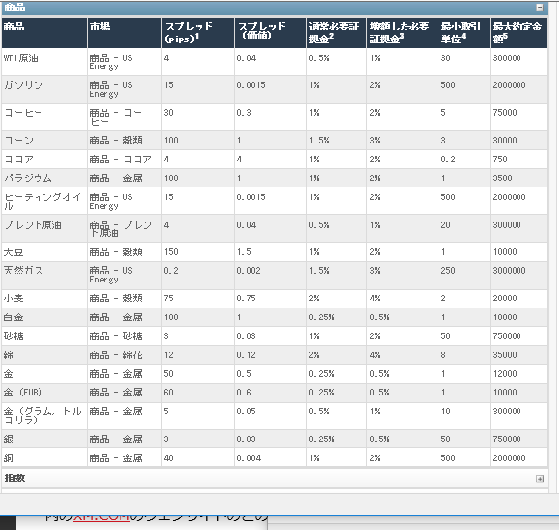The image size is (559, 530).
Task: Select the 金（グラム、トルコリラ） product name cell
Action: pos(44,416)
